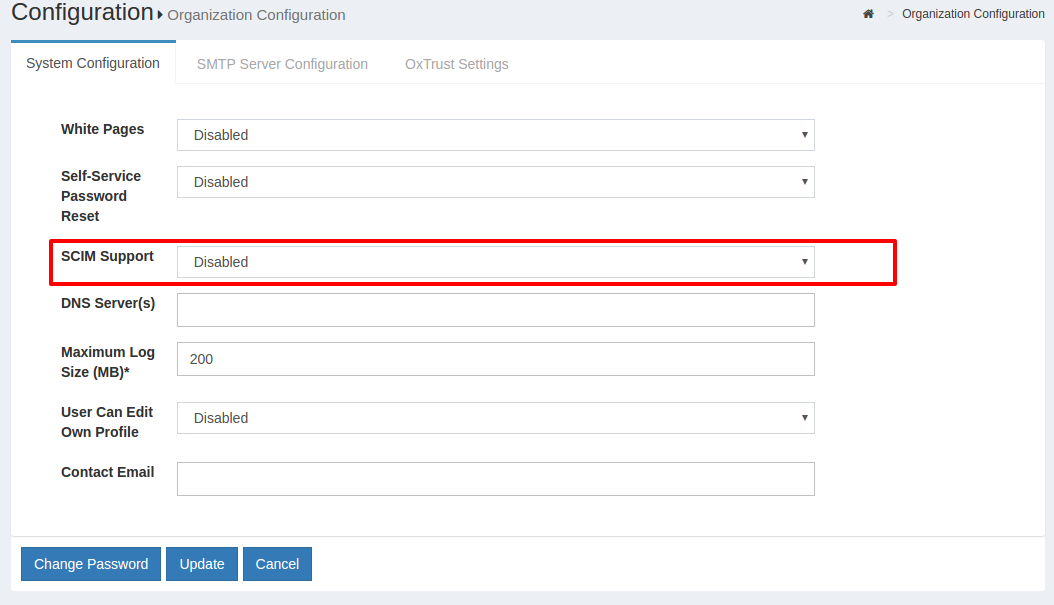Open the SCIM Support dropdown

point(495,262)
